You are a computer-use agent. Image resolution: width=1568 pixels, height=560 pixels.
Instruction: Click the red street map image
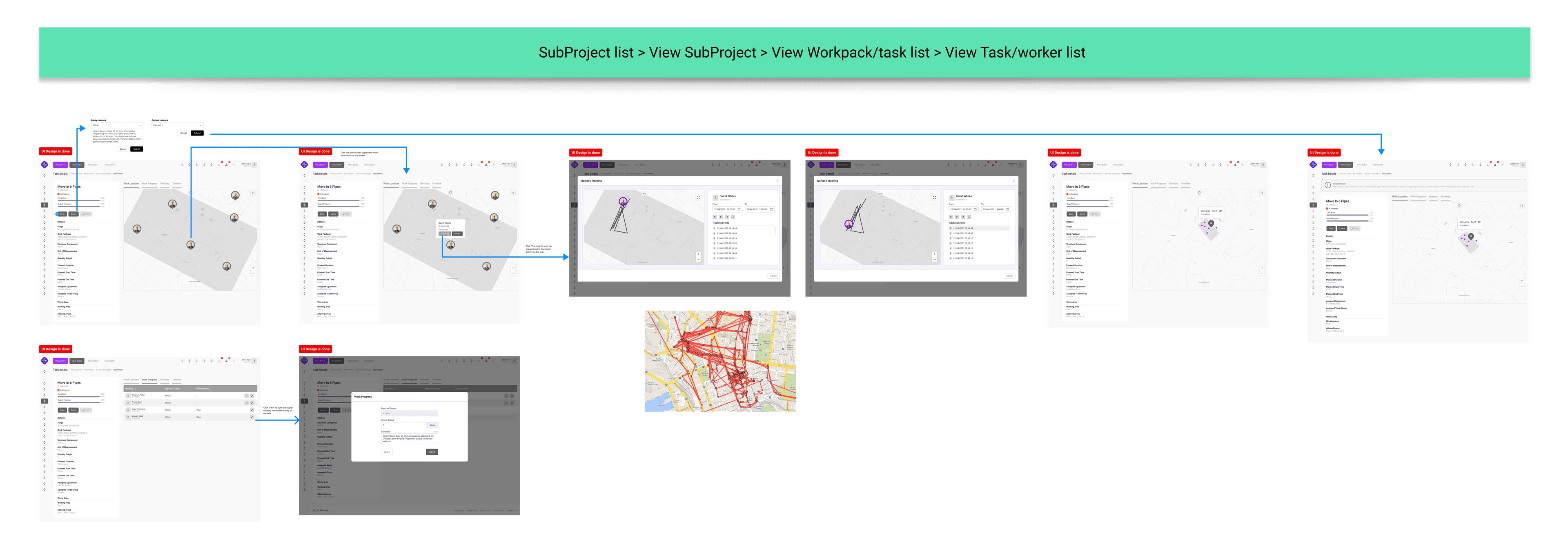(x=720, y=361)
